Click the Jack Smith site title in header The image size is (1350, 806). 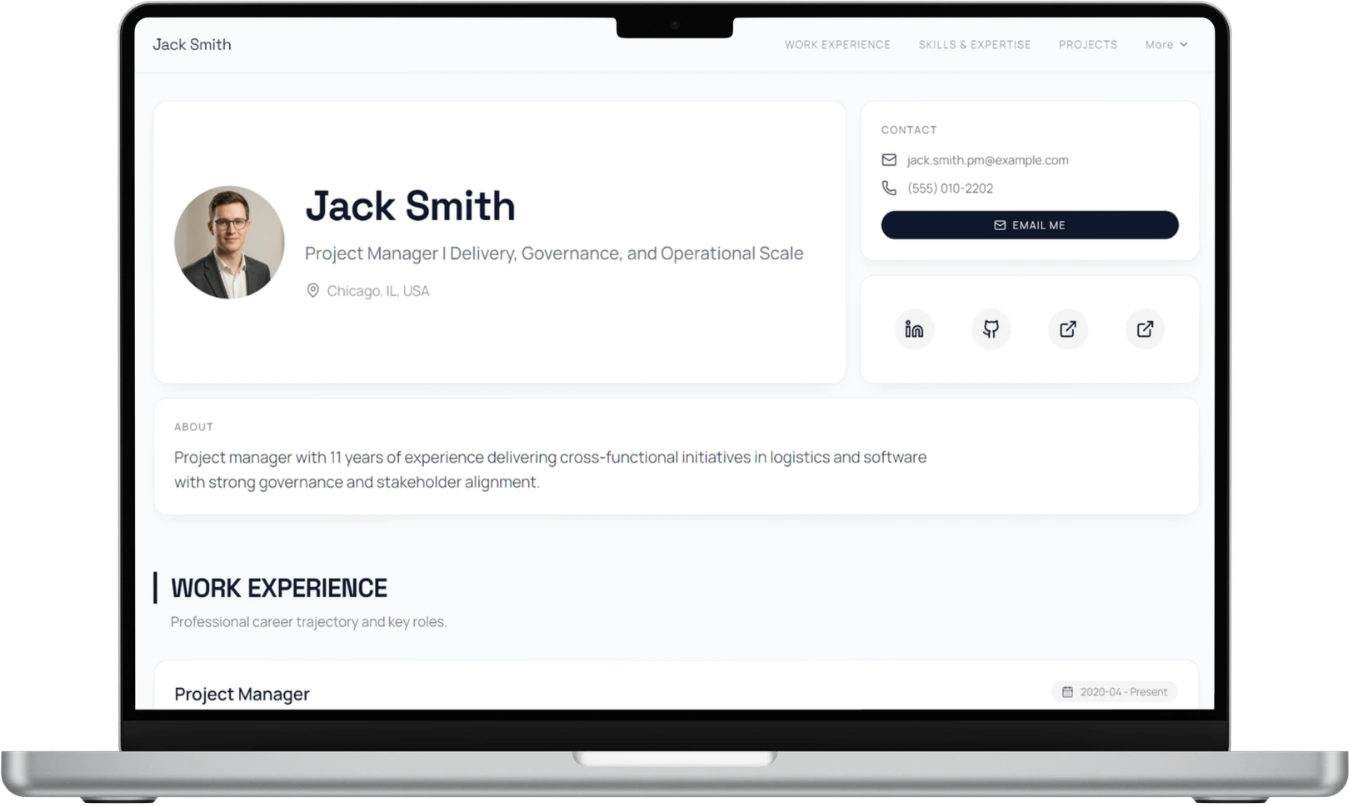click(x=192, y=44)
